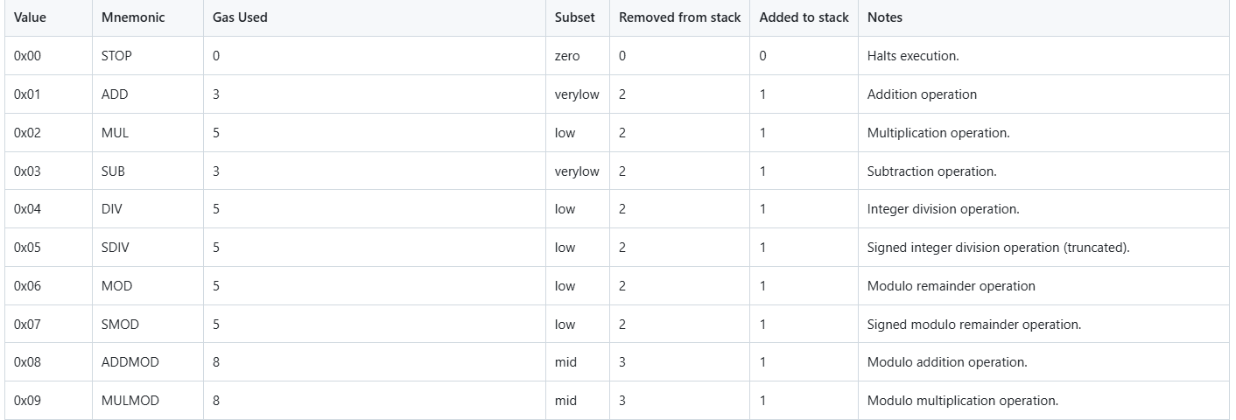Viewport: 1236px width, 420px height.
Task: Click the 'zero' subset cell
Action: coord(568,57)
